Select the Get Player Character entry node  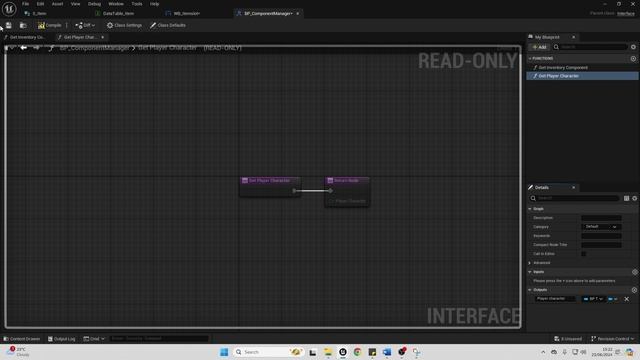(x=270, y=187)
